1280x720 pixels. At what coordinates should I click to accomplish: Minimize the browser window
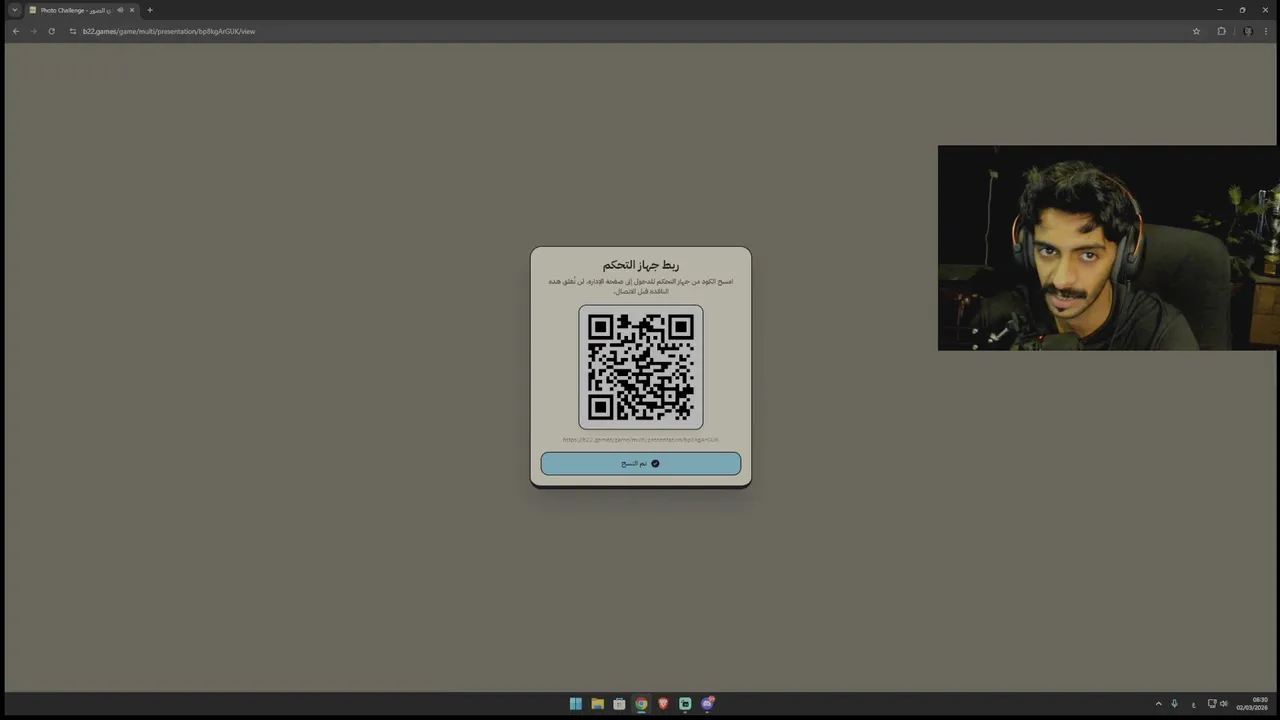(x=1220, y=10)
